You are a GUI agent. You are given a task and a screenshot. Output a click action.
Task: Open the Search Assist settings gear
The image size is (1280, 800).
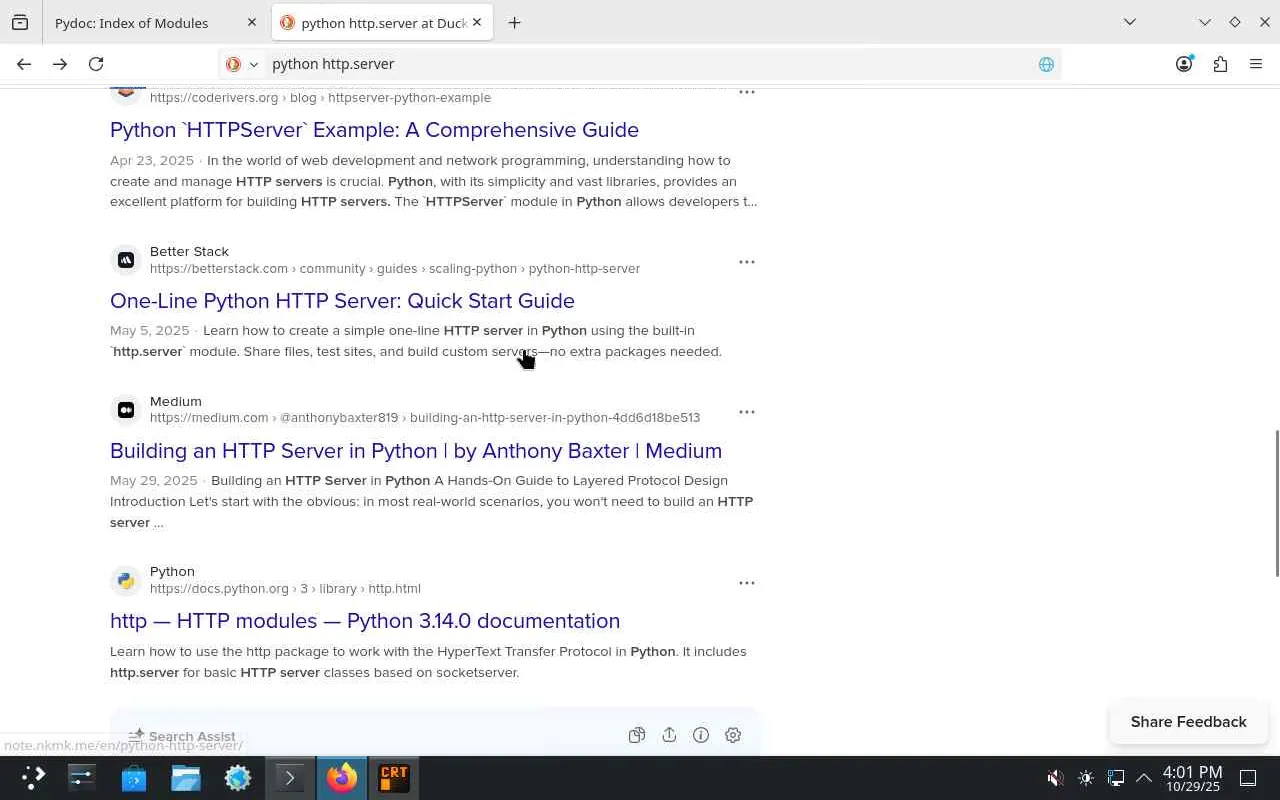pyautogui.click(x=733, y=735)
